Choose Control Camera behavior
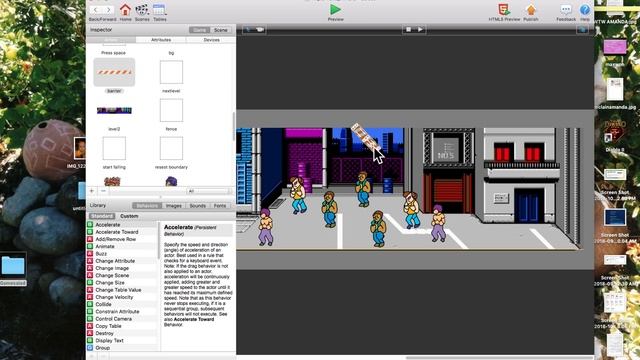The height and width of the screenshot is (360, 640). 114,319
